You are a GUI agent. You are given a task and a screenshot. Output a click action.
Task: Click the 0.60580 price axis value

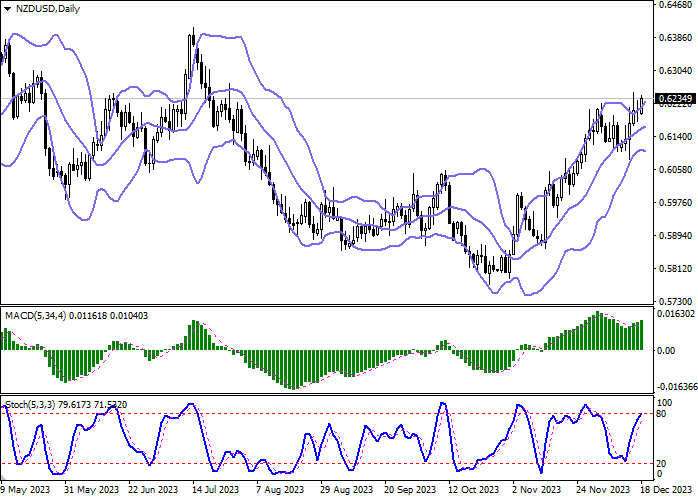pyautogui.click(x=675, y=170)
